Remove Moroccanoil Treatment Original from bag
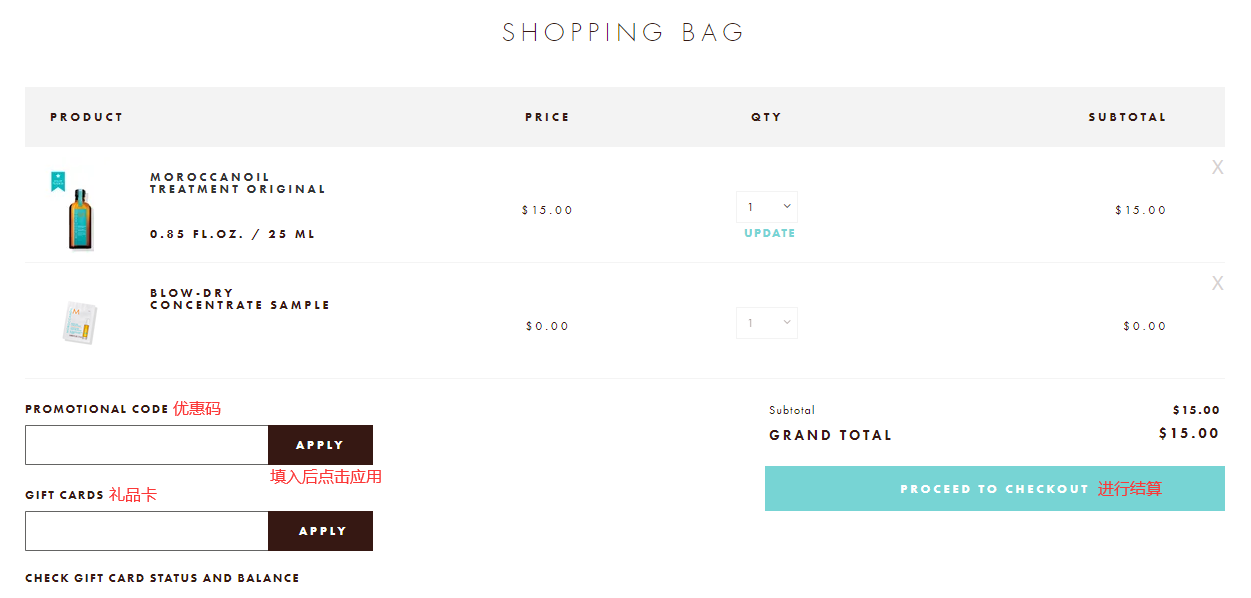The height and width of the screenshot is (598, 1251). tap(1217, 168)
